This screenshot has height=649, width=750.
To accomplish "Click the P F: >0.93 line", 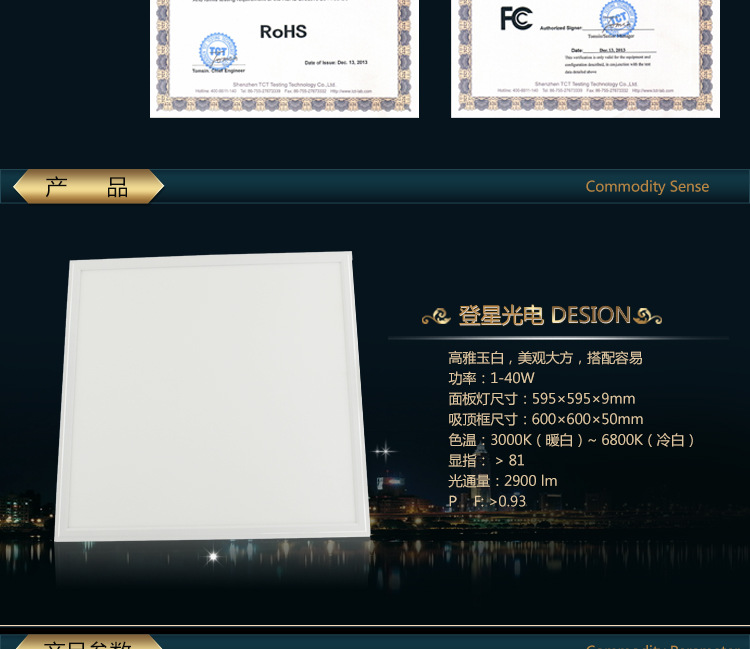I will click(487, 501).
